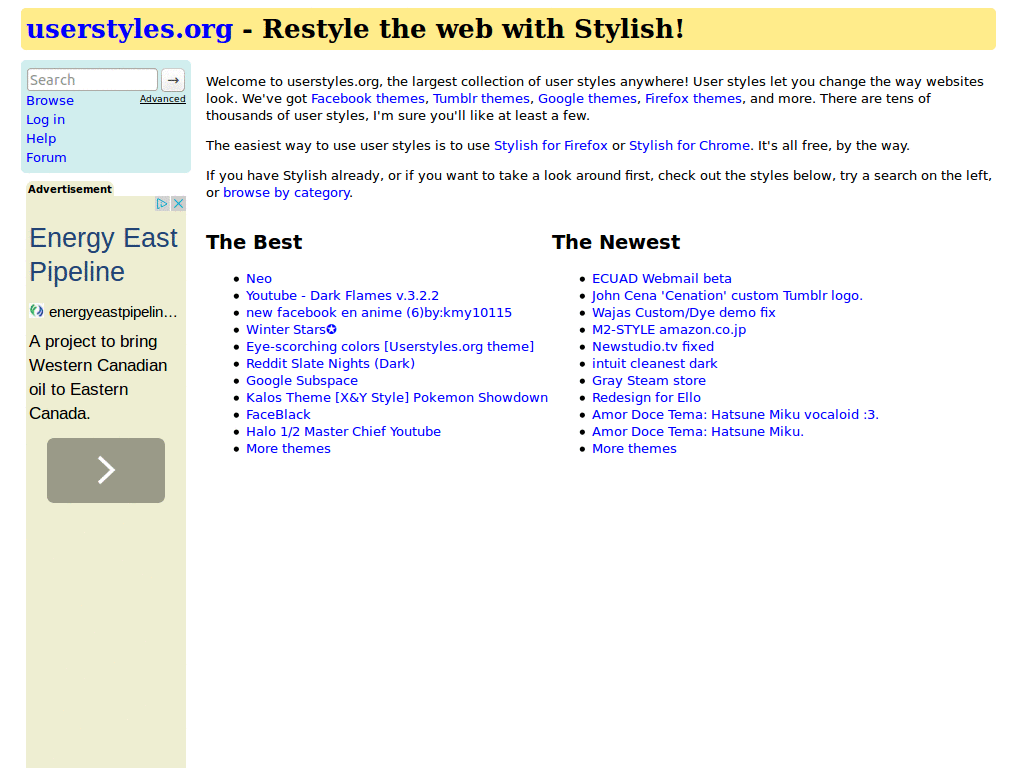Click the userstyles.org header link

[x=129, y=29]
